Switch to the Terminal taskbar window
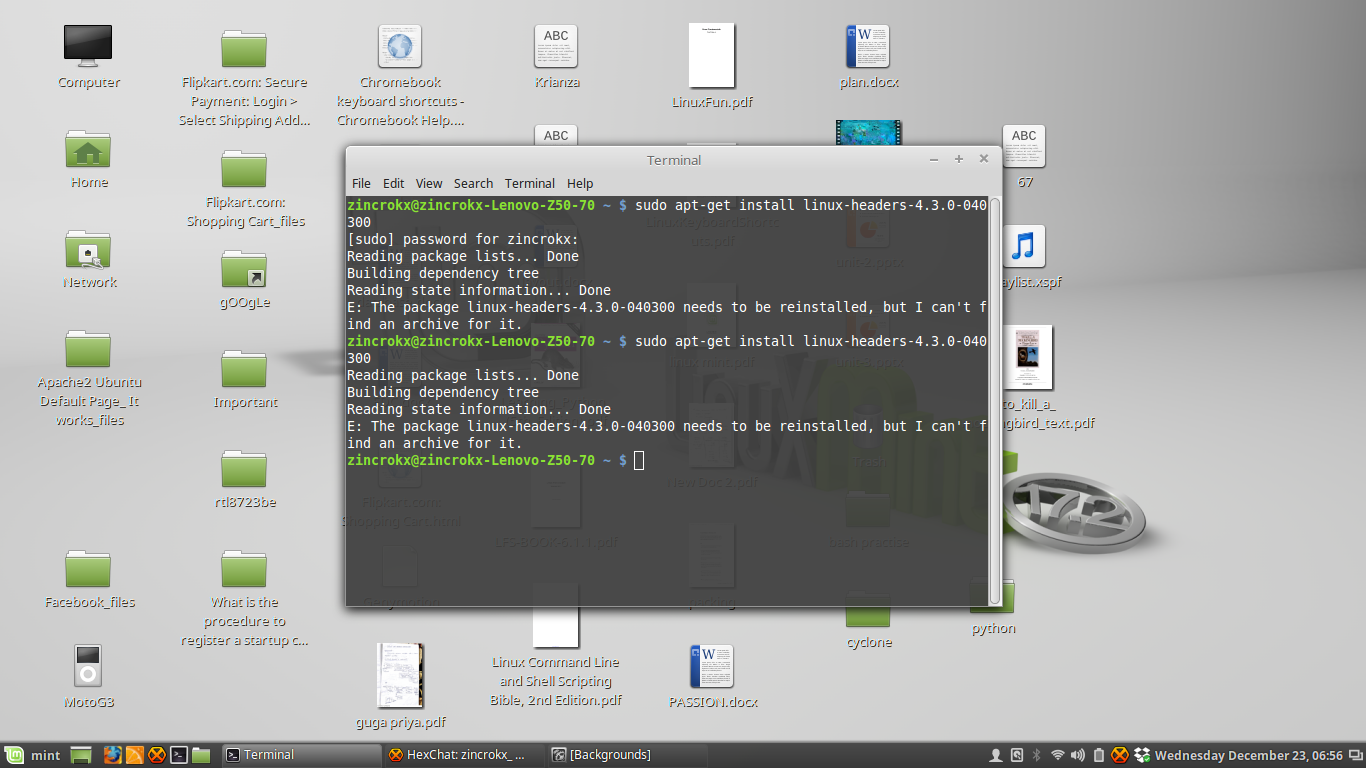 (301, 755)
